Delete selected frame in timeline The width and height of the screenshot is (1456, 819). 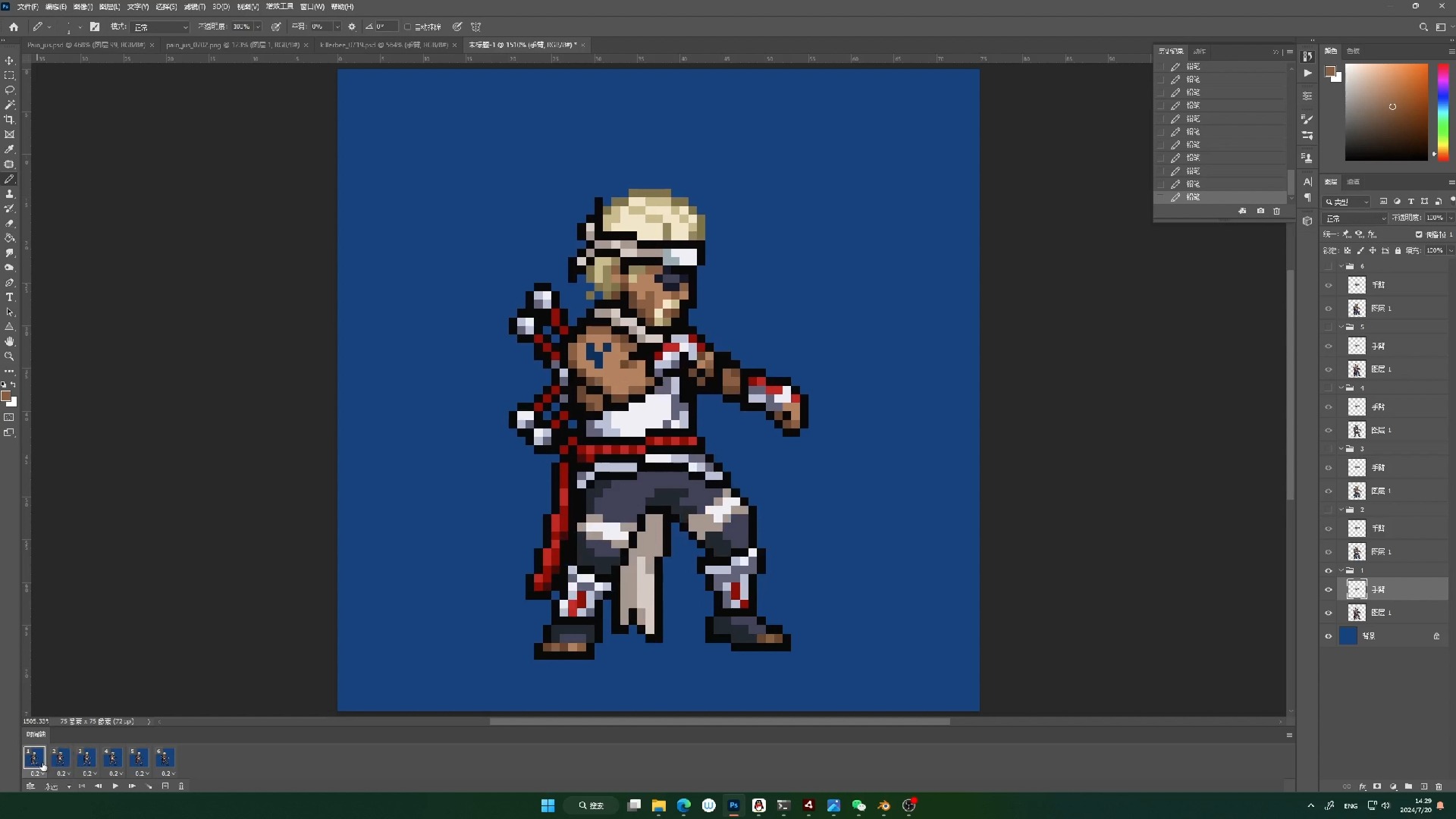tap(181, 786)
